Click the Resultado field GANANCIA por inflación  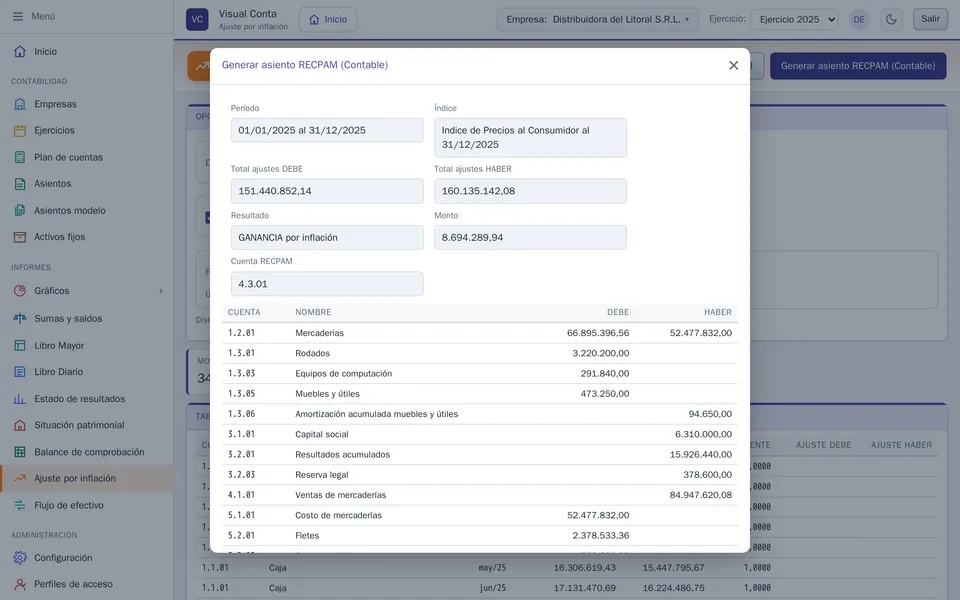[x=327, y=238]
